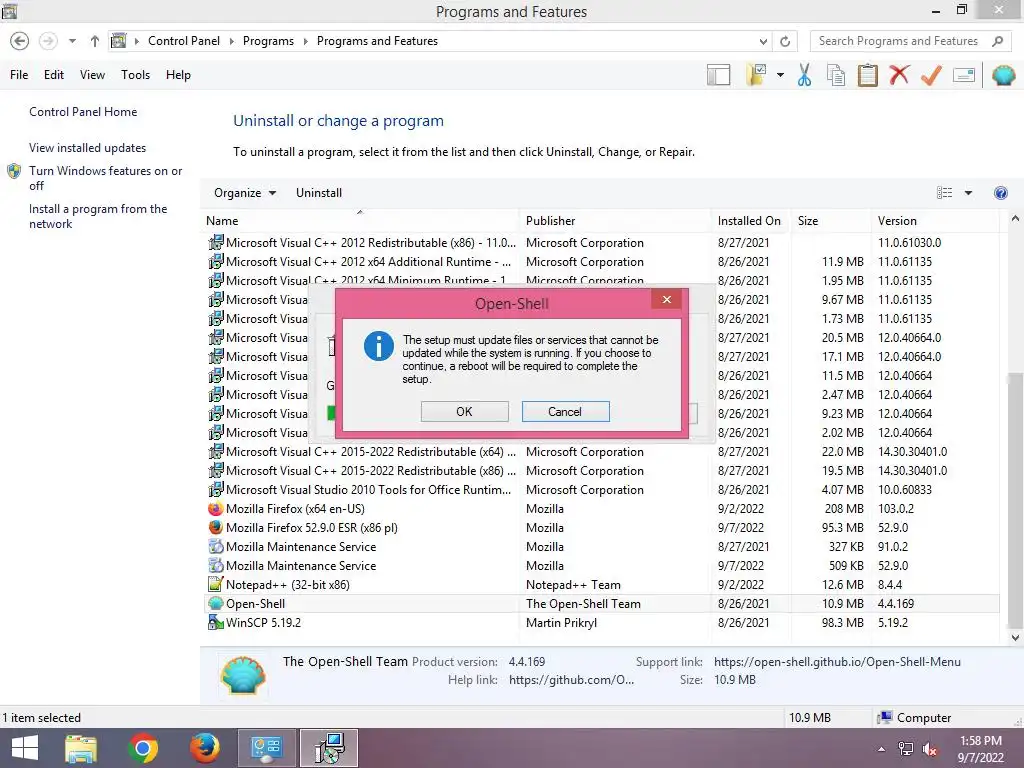Click the Paste clipboard toolbar icon

(x=867, y=75)
